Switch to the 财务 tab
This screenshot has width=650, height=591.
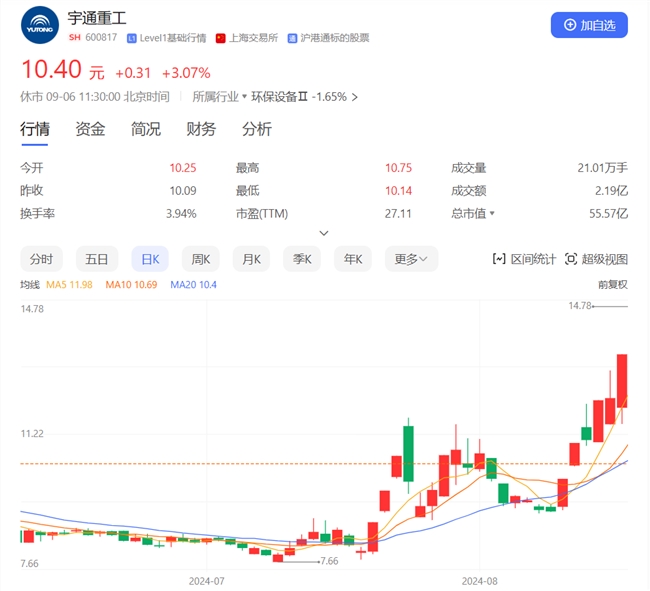pos(201,129)
